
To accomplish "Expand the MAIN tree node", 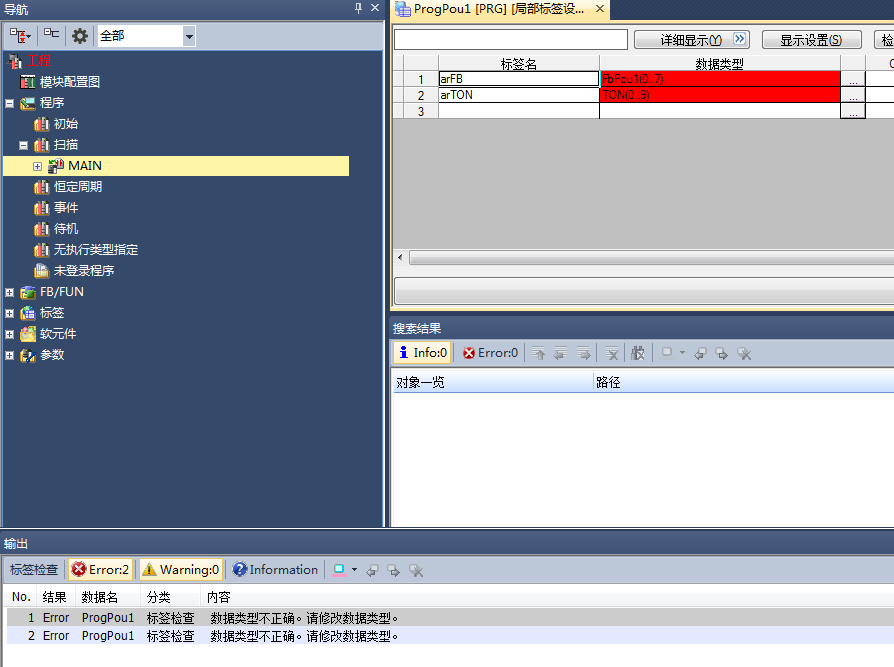I will pos(38,166).
